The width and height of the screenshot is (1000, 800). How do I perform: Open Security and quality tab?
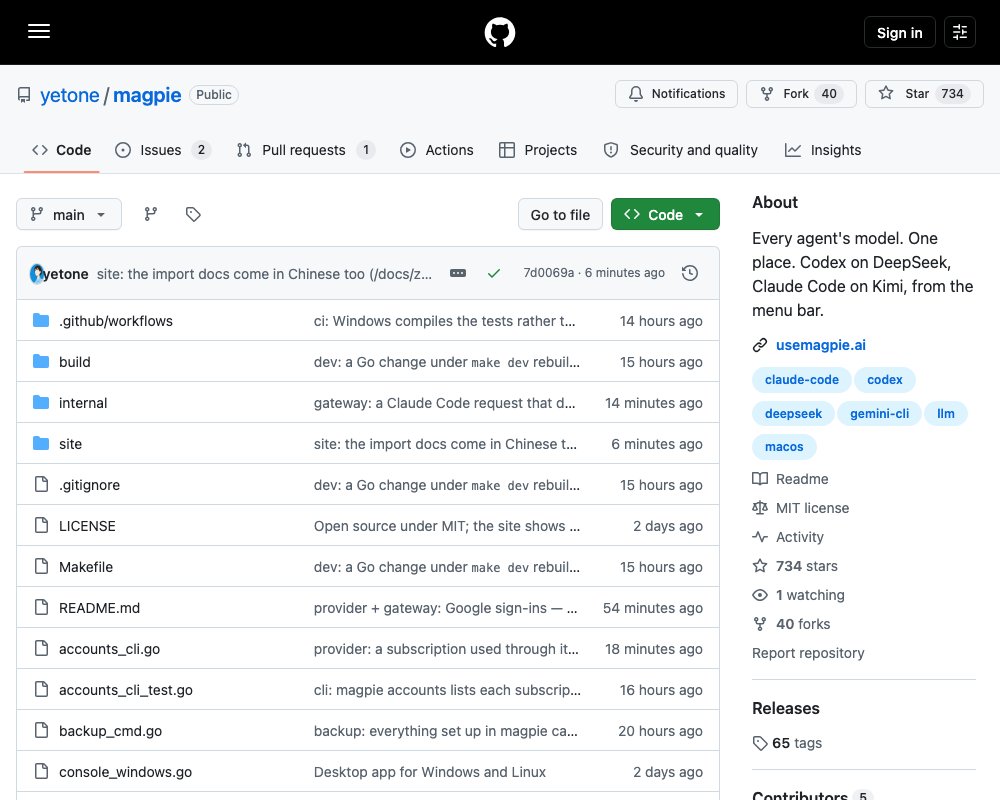tap(680, 150)
